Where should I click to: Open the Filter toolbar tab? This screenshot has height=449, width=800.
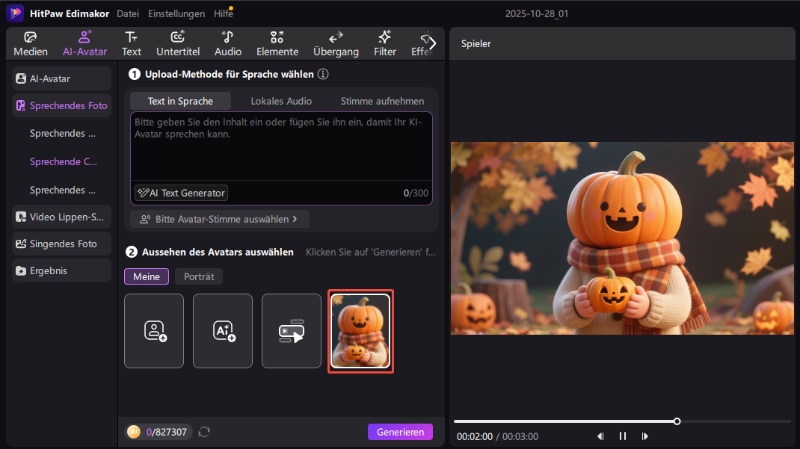pyautogui.click(x=385, y=43)
